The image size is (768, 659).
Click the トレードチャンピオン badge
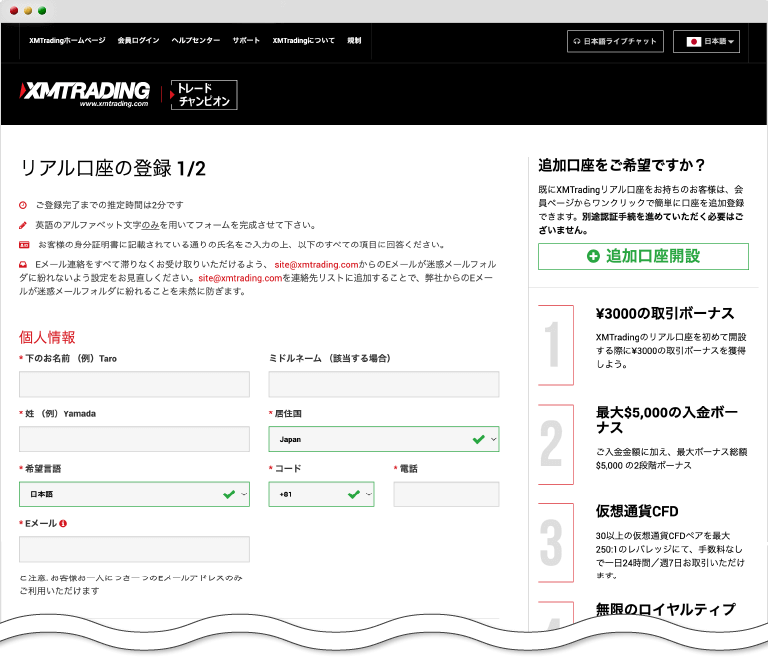[204, 95]
